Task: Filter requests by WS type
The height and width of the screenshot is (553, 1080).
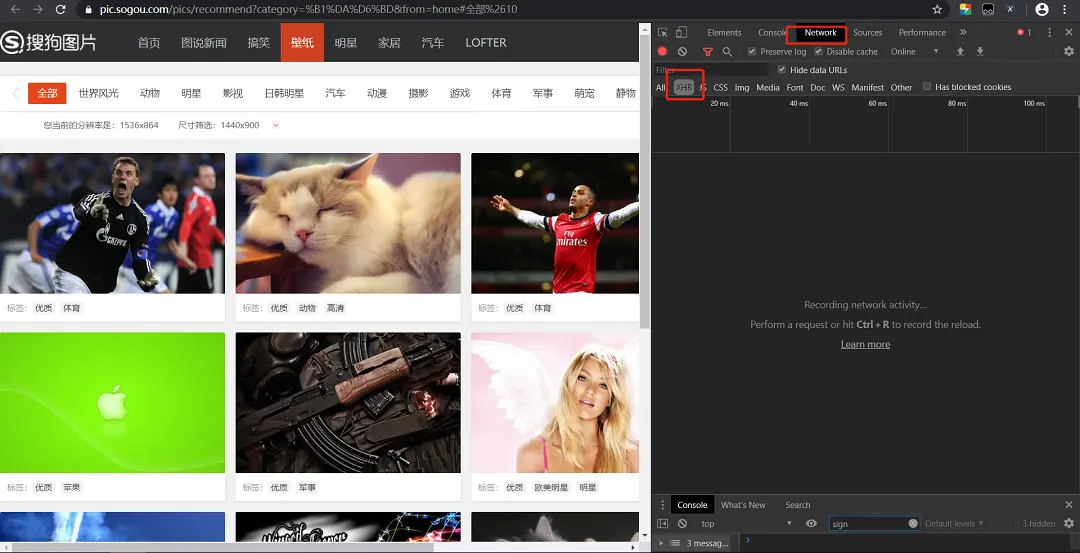Action: pos(838,87)
